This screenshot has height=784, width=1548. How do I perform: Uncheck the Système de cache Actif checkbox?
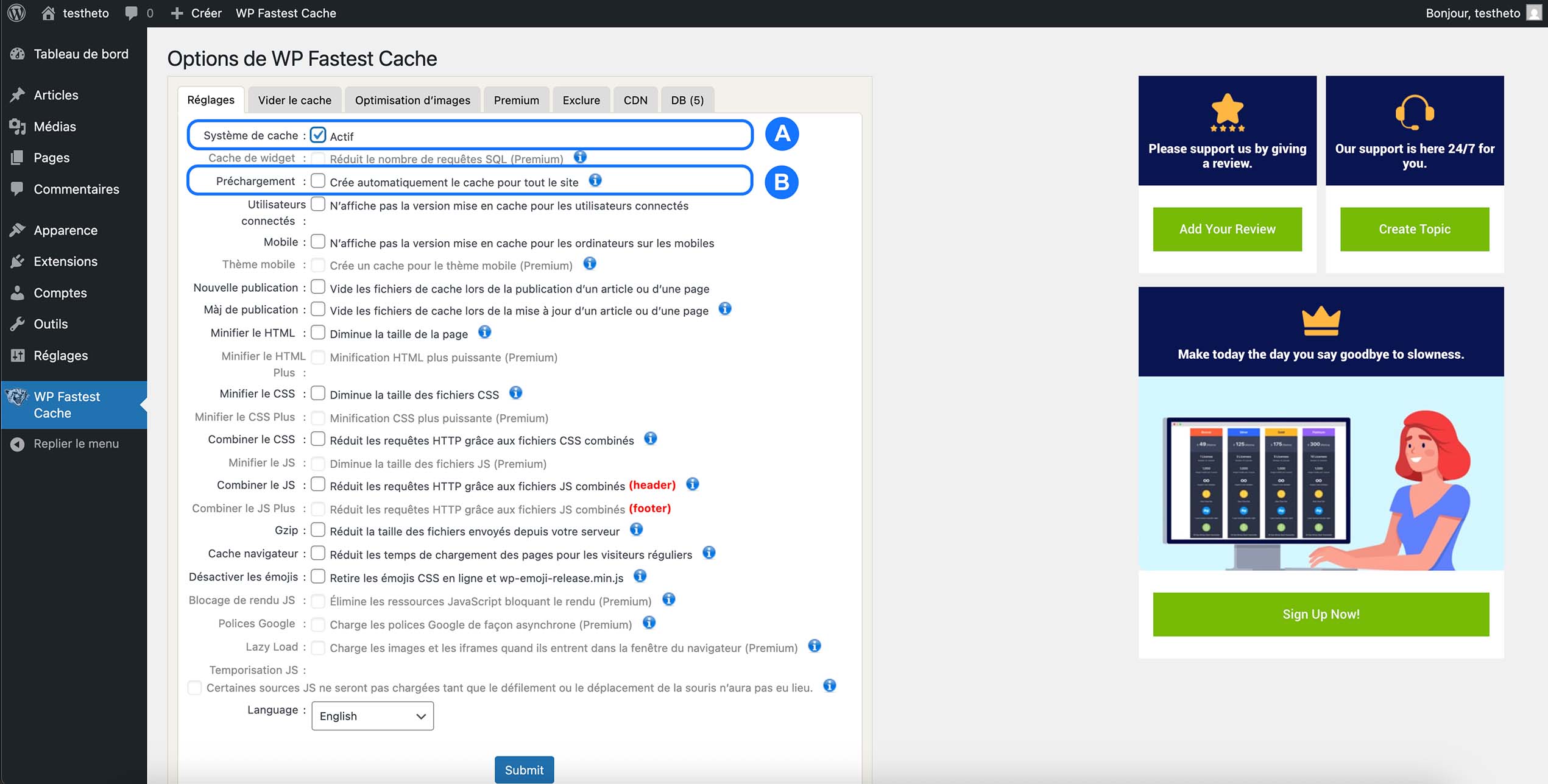tap(317, 135)
